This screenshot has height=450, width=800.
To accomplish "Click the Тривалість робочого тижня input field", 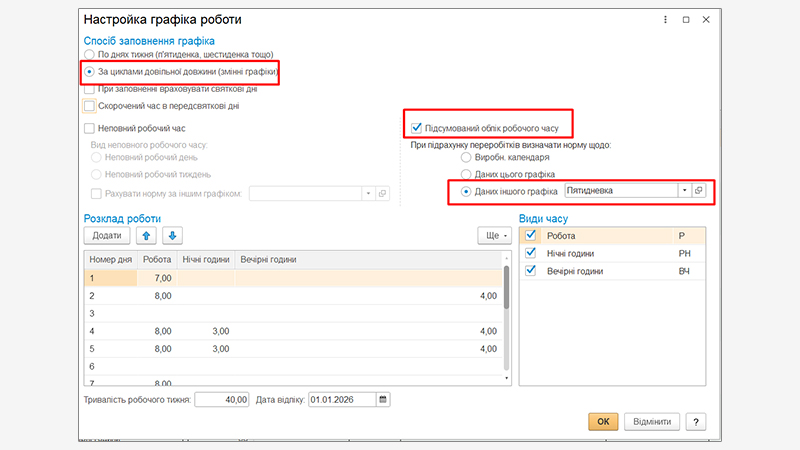I will pyautogui.click(x=220, y=400).
